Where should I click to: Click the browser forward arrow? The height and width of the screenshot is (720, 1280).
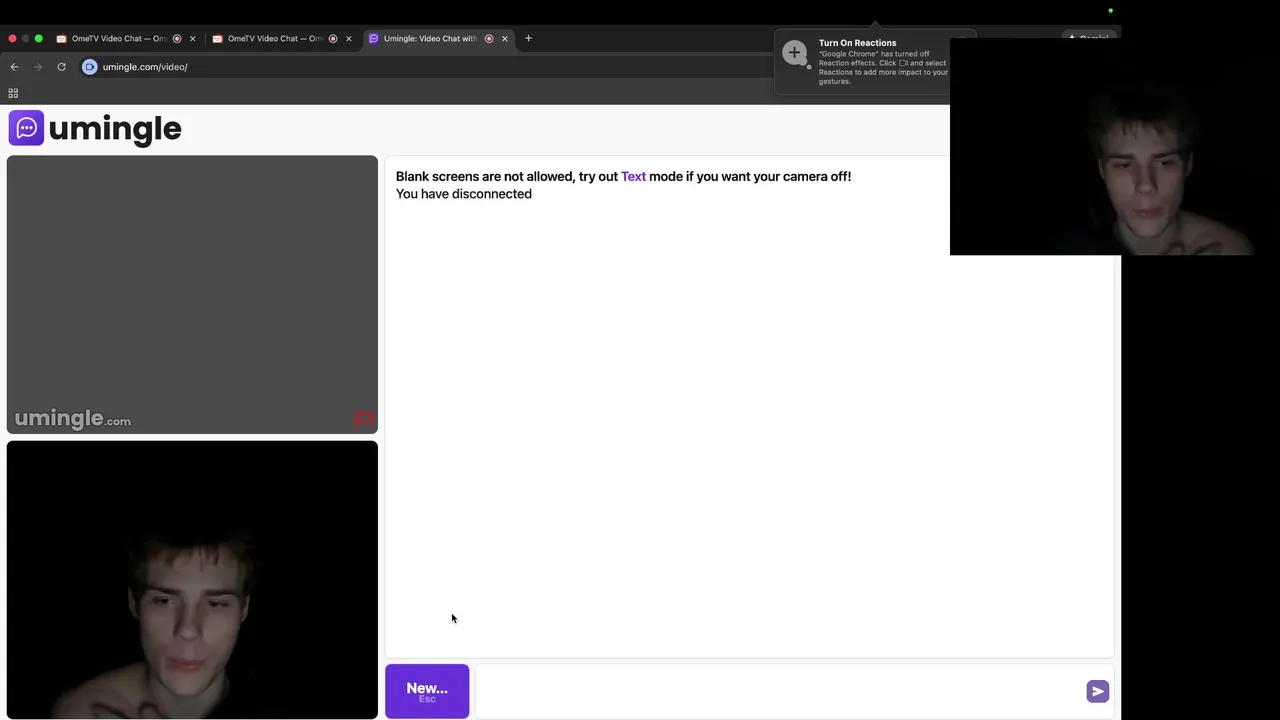[x=38, y=67]
